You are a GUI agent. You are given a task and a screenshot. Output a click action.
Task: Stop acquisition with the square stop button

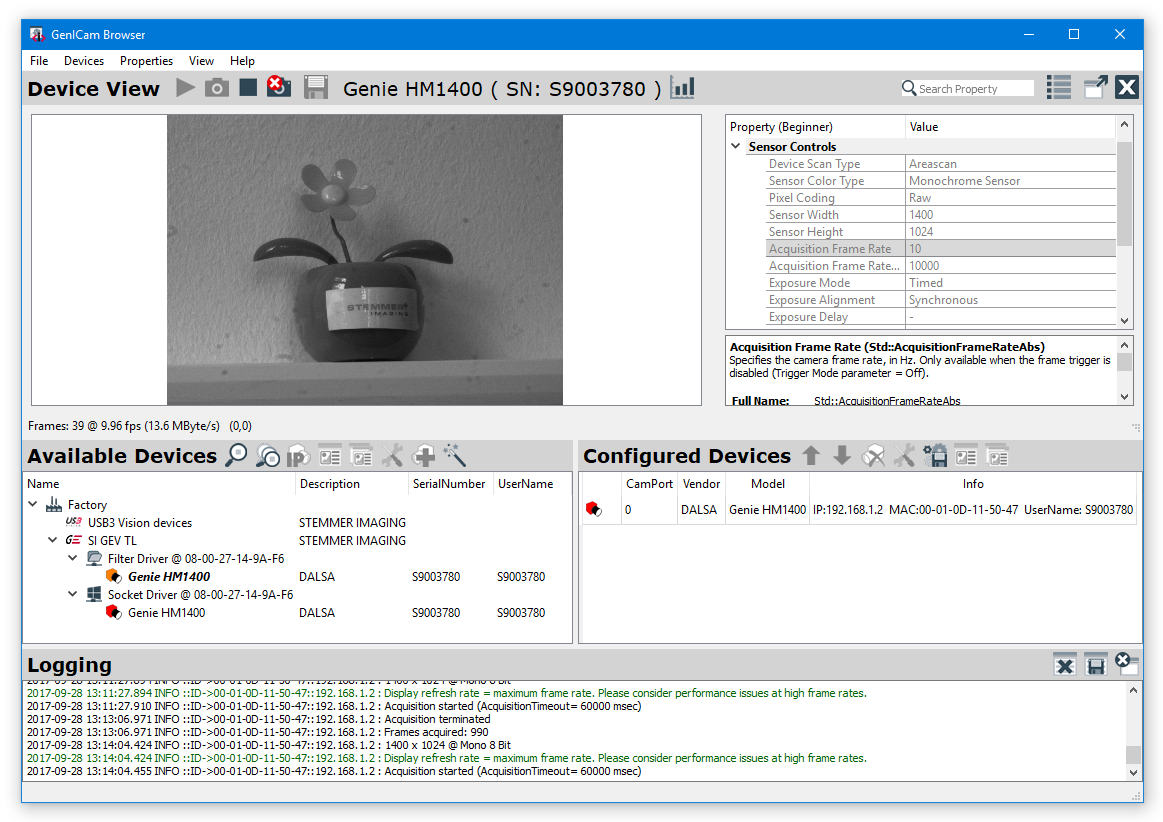pos(248,88)
